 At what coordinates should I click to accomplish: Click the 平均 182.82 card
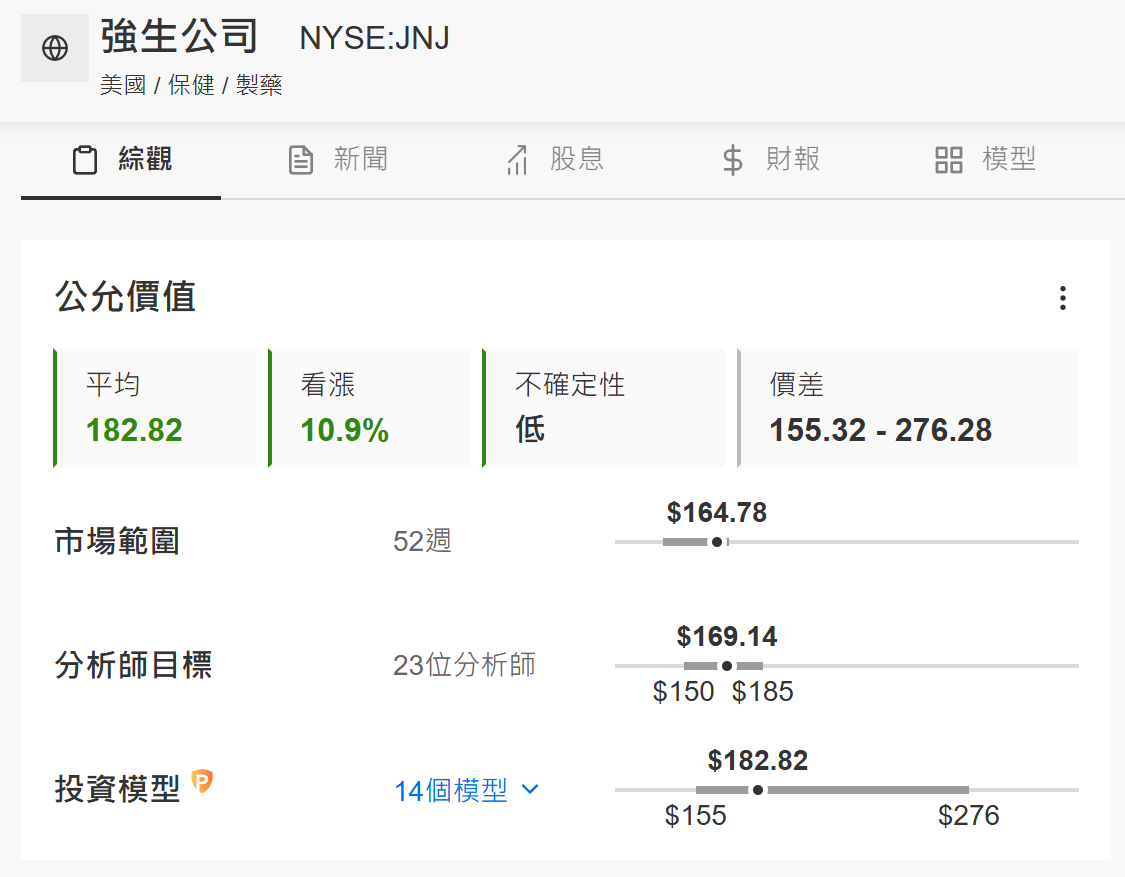155,408
